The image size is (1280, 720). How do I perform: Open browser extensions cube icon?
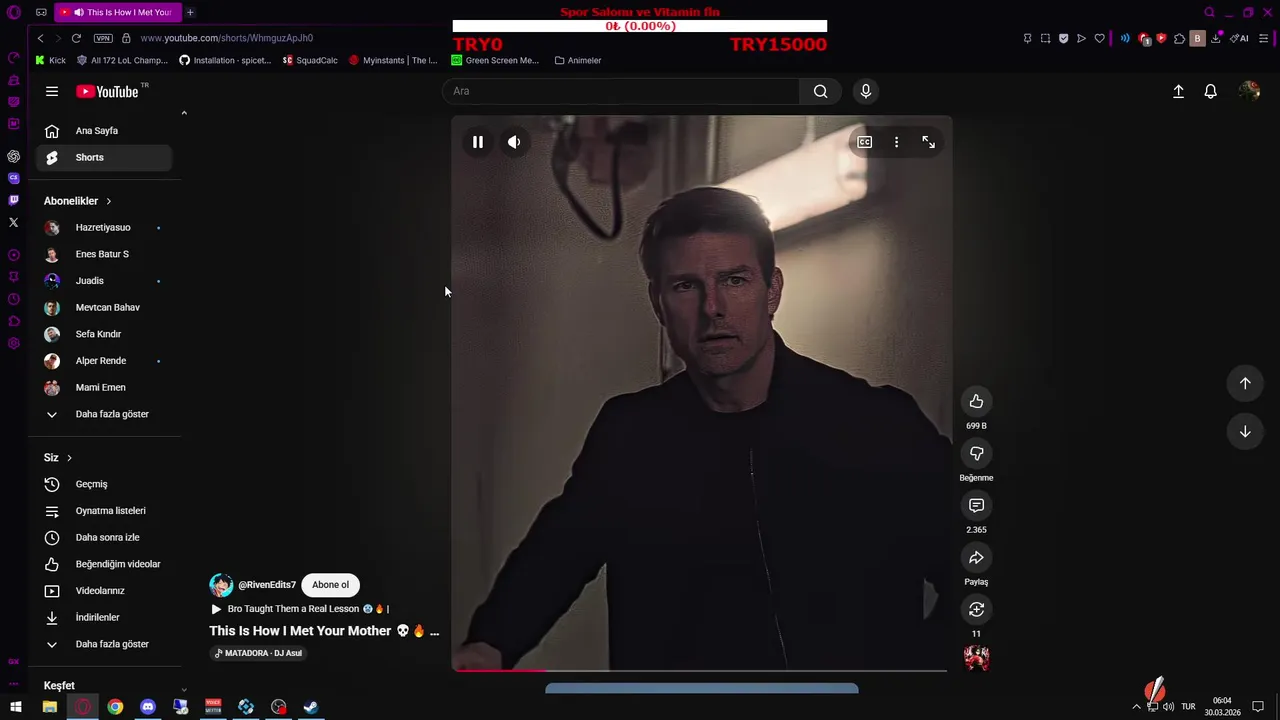coord(1179,38)
